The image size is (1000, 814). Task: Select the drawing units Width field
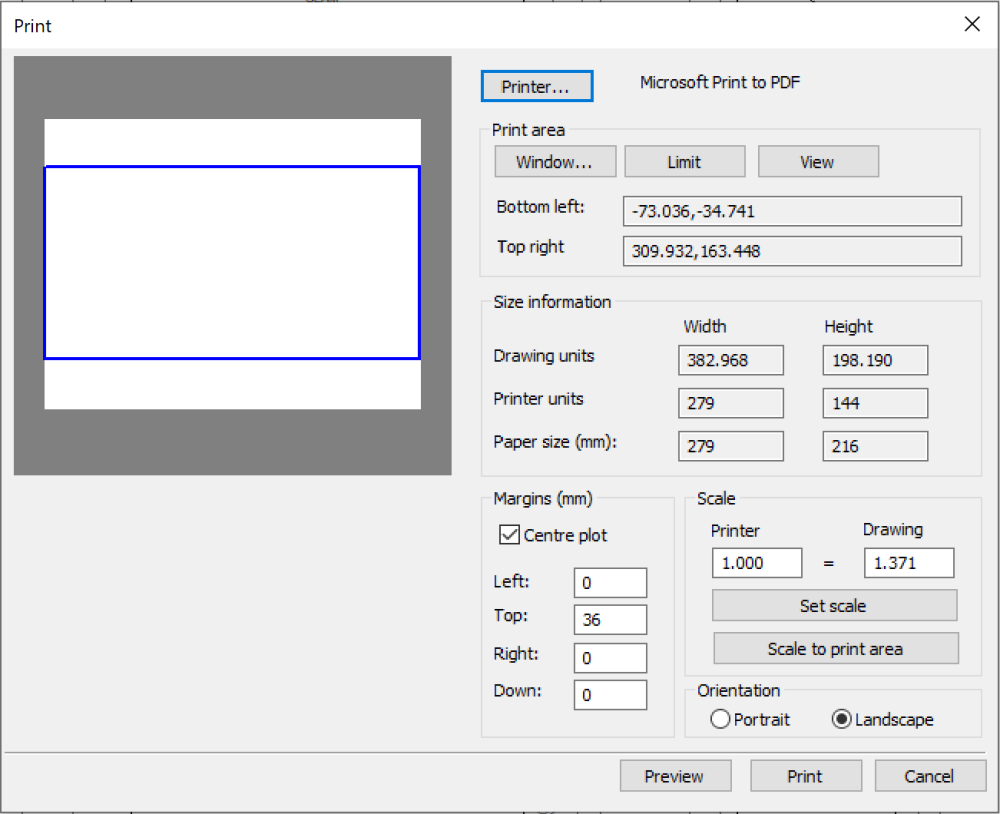(x=730, y=360)
